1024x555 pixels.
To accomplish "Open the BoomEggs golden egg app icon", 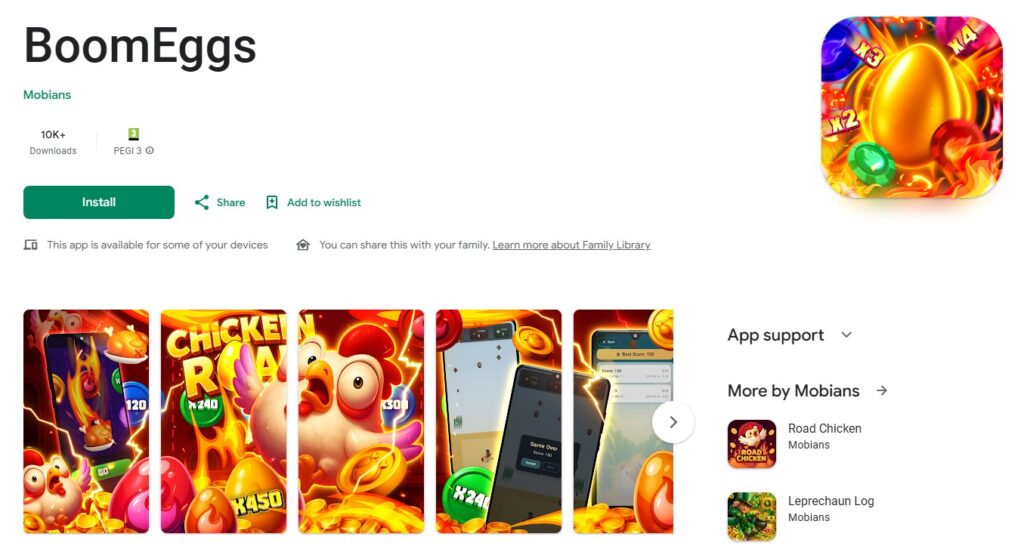I will click(912, 108).
